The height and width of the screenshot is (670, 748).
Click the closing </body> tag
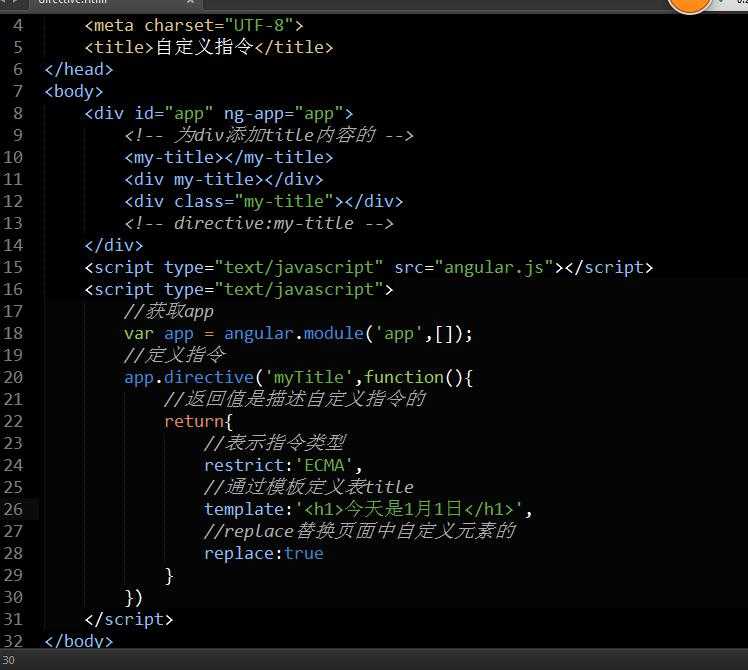[x=79, y=640]
